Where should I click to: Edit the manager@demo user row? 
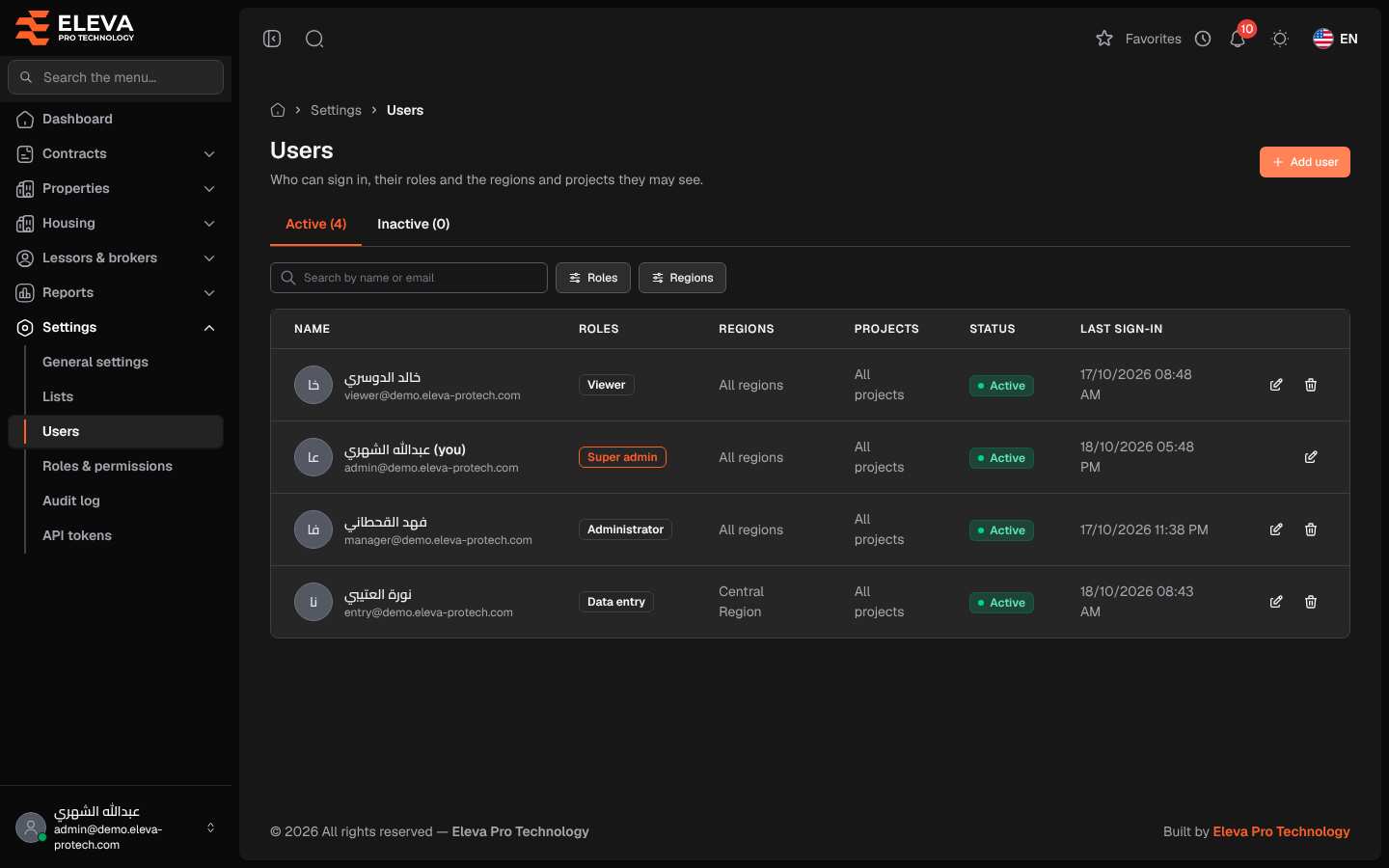pyautogui.click(x=1276, y=529)
